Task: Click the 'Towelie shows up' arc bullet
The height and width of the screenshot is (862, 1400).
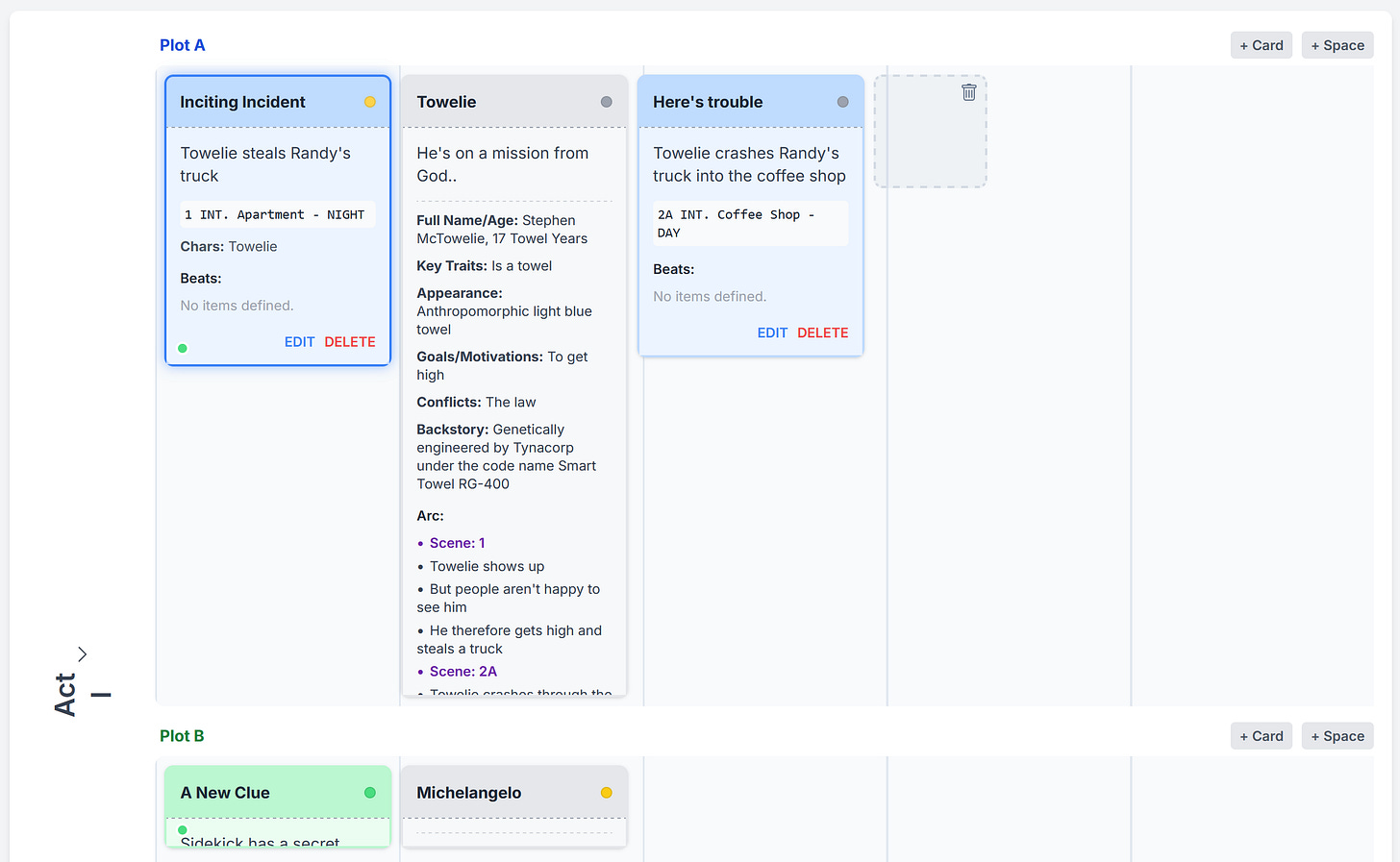Action: [x=487, y=567]
